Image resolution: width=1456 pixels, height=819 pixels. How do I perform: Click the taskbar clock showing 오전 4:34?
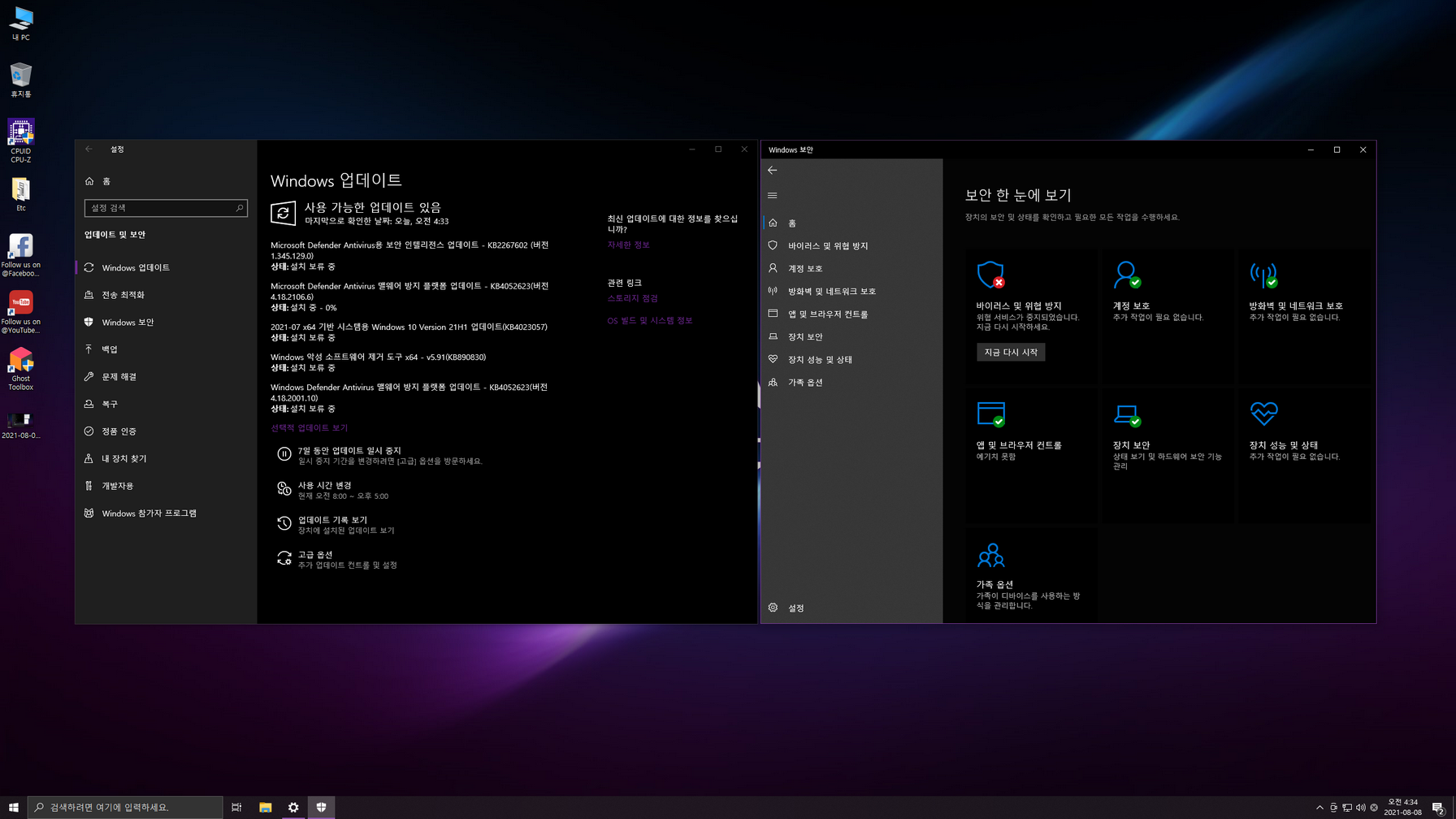(x=1403, y=807)
